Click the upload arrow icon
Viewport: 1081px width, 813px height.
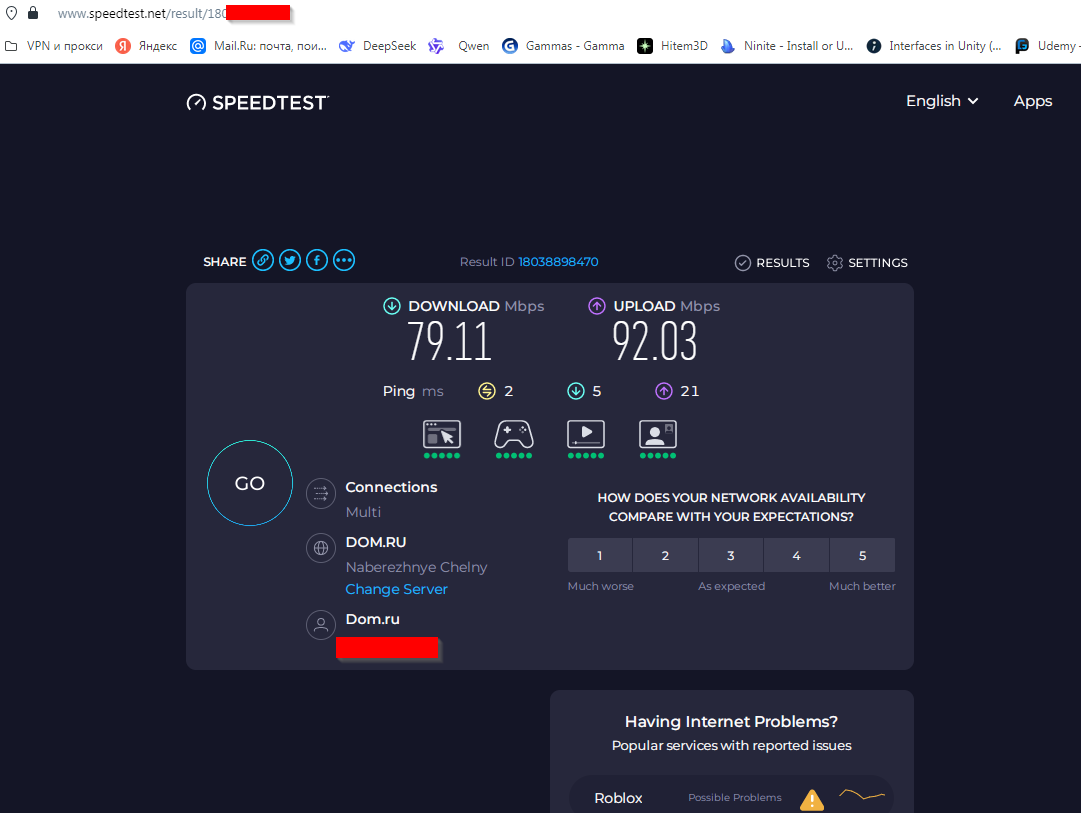click(x=597, y=306)
